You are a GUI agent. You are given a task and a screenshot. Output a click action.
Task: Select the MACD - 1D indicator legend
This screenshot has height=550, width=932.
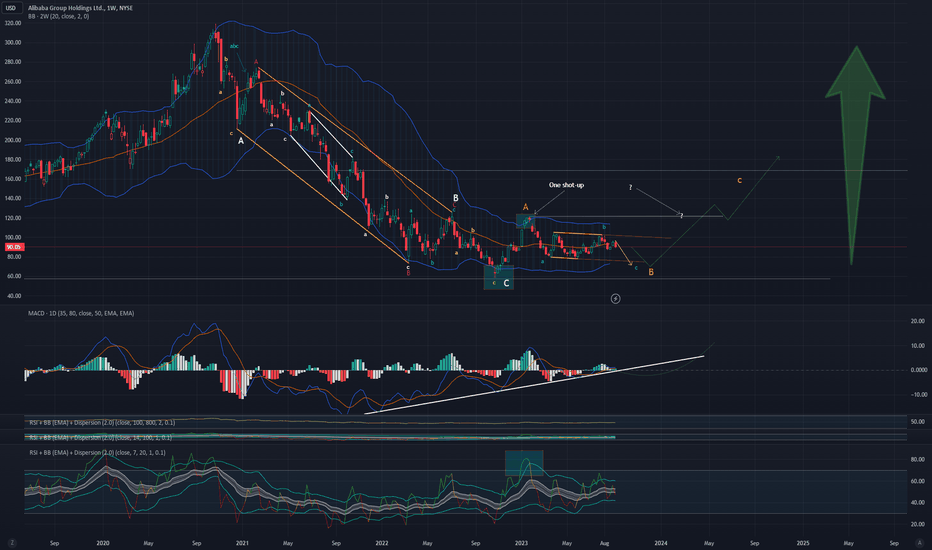coord(81,313)
